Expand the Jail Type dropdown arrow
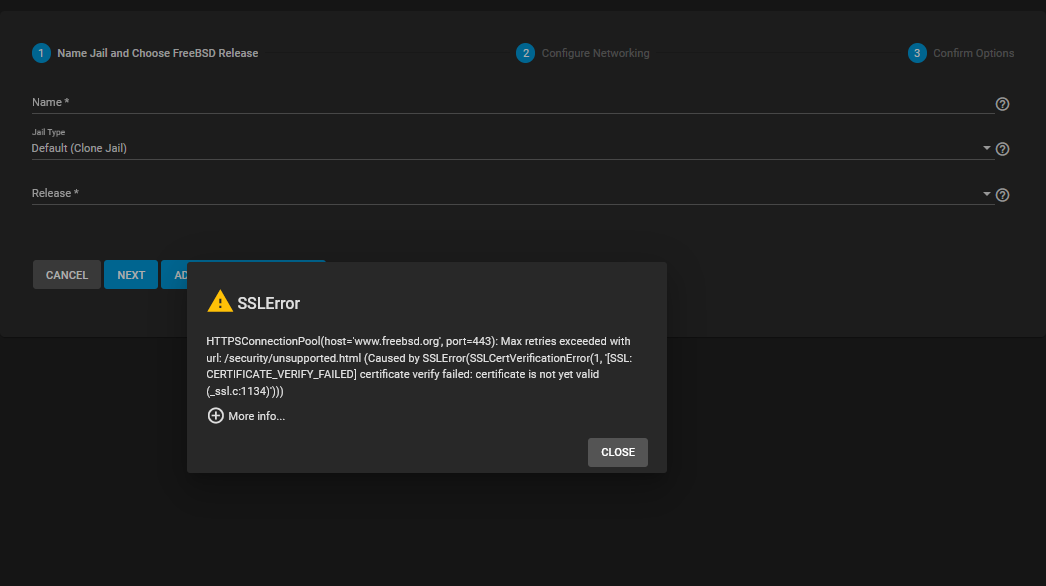Screen dimensions: 1046x586 coord(987,148)
